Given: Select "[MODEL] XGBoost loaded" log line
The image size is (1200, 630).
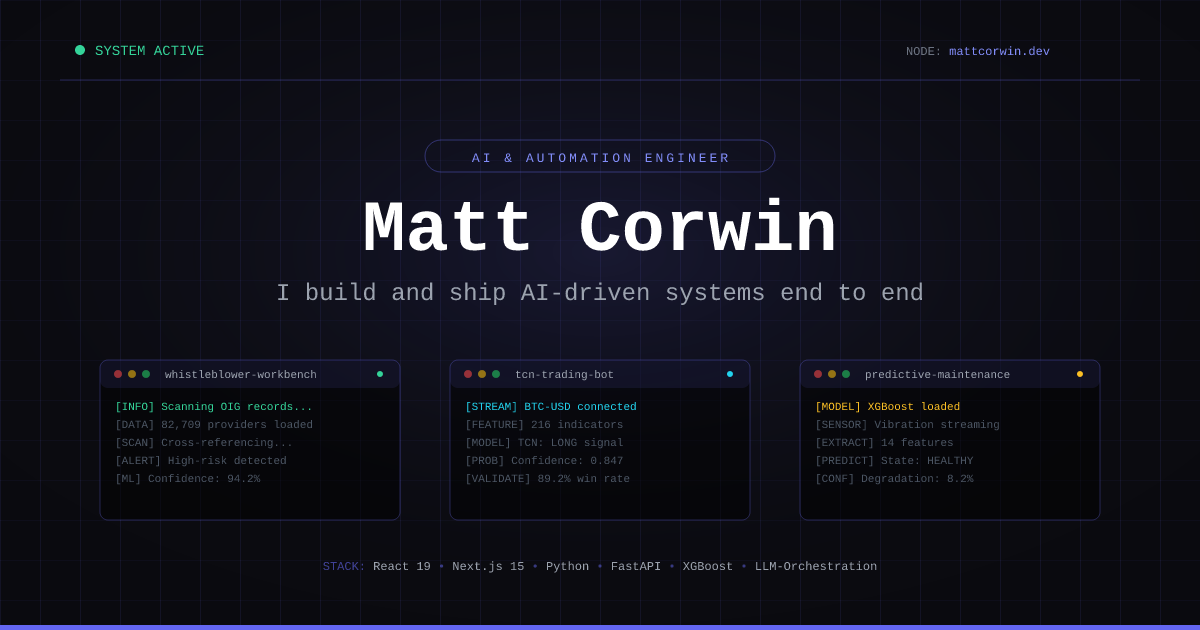Looking at the screenshot, I should coord(888,407).
